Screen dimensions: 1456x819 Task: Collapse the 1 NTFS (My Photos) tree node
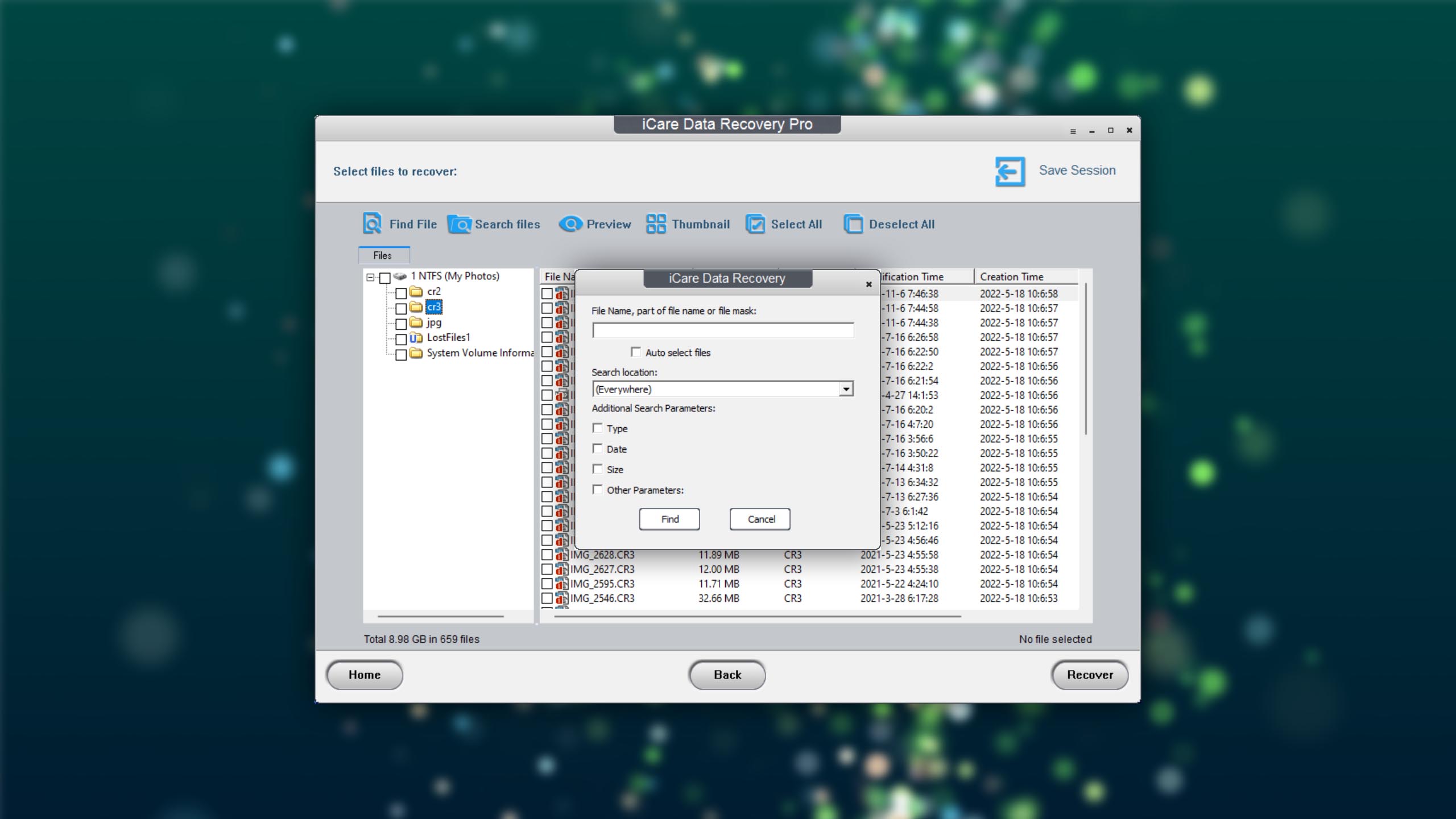click(x=370, y=278)
